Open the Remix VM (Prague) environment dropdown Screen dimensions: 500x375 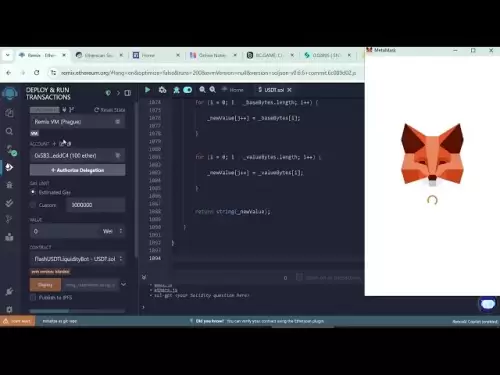click(x=77, y=122)
